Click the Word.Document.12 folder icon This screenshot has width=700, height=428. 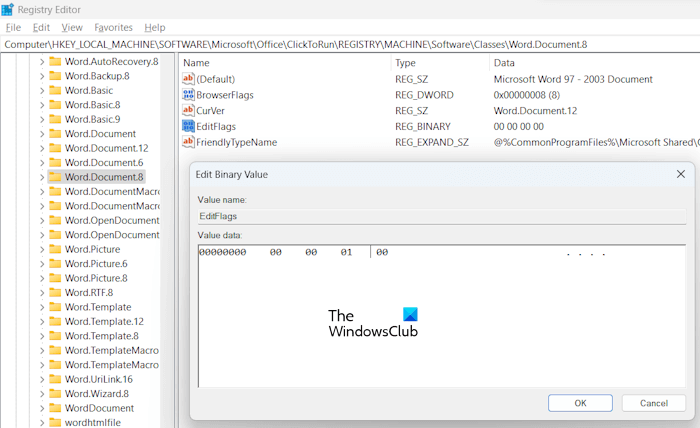(x=55, y=148)
